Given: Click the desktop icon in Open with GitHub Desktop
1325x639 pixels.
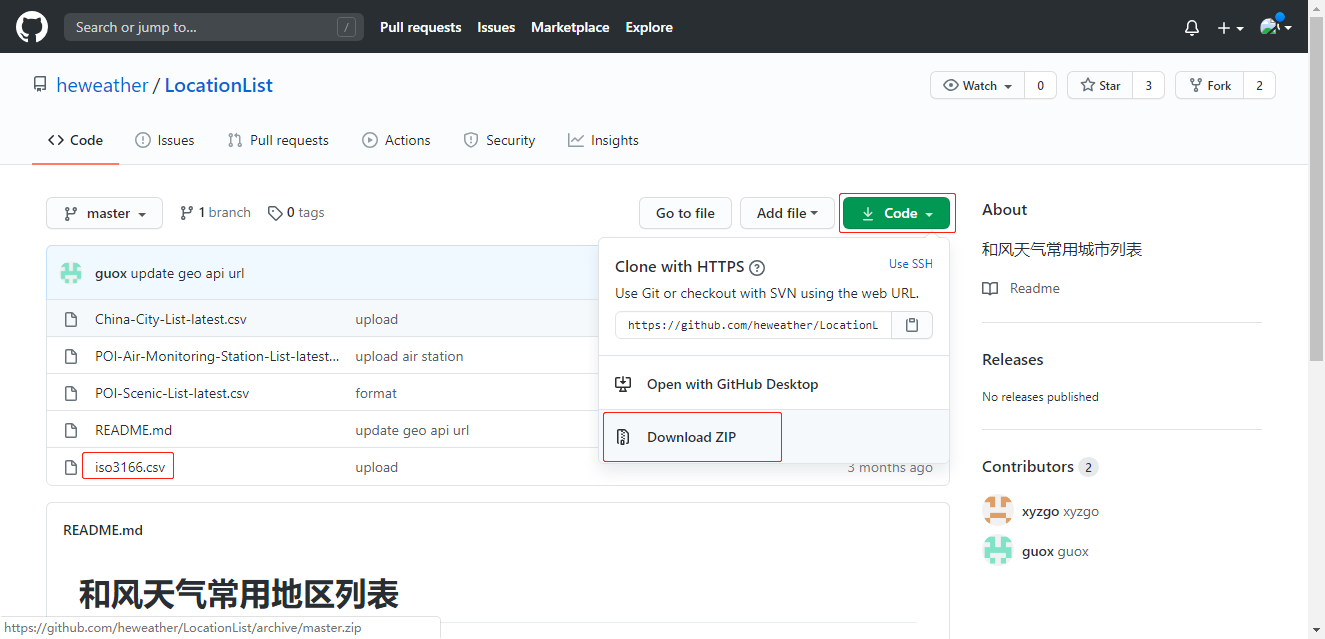Looking at the screenshot, I should pos(623,384).
